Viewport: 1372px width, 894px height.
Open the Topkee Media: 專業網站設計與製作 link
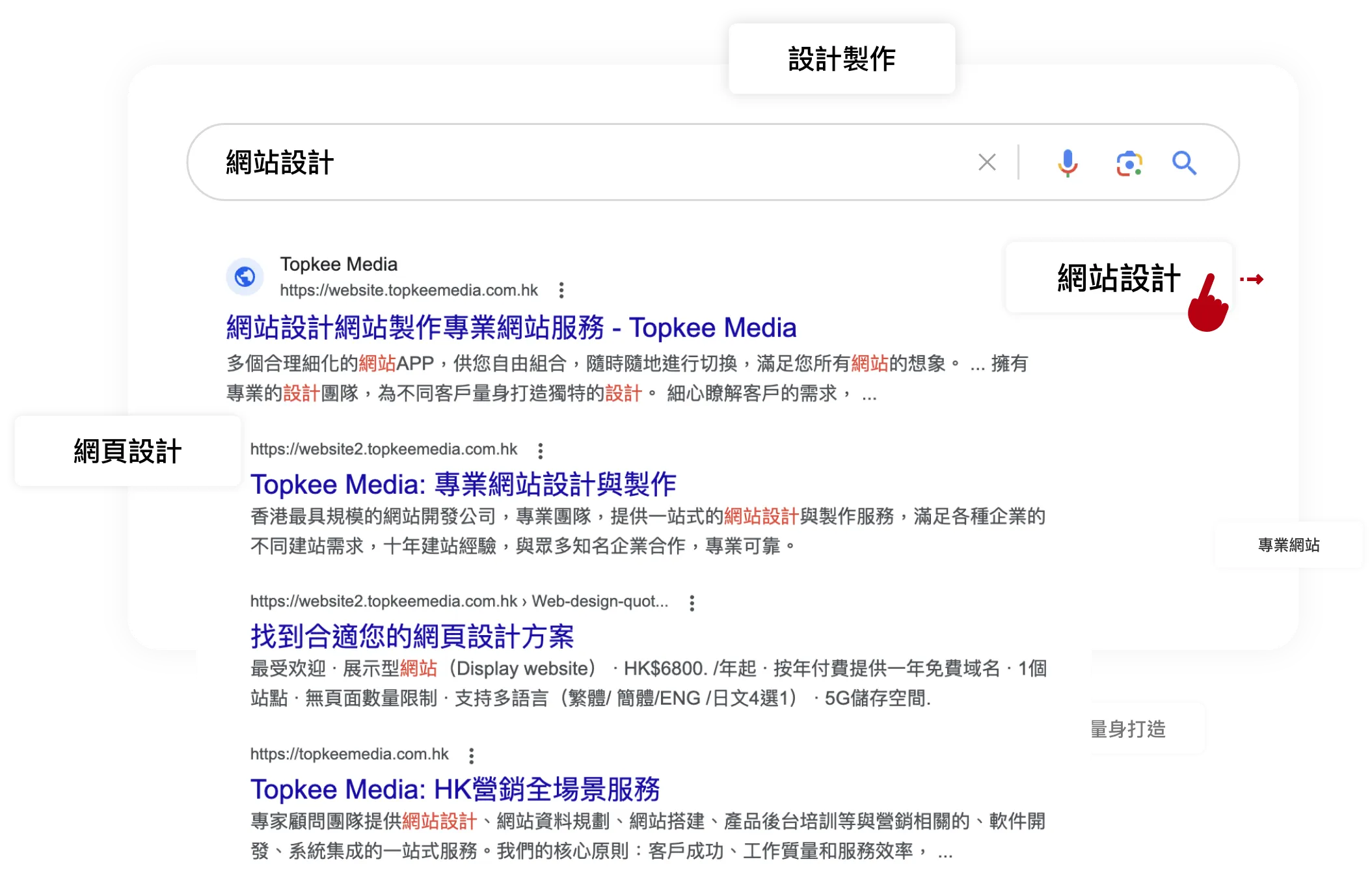point(463,484)
